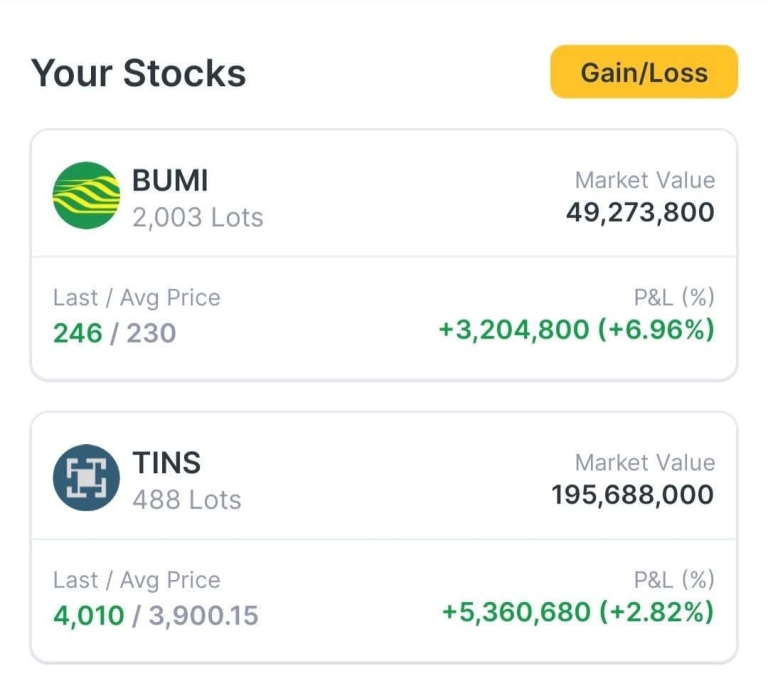Click TINS last/avg price 4,010 / 3,900.15
The height and width of the screenshot is (681, 768).
[155, 614]
